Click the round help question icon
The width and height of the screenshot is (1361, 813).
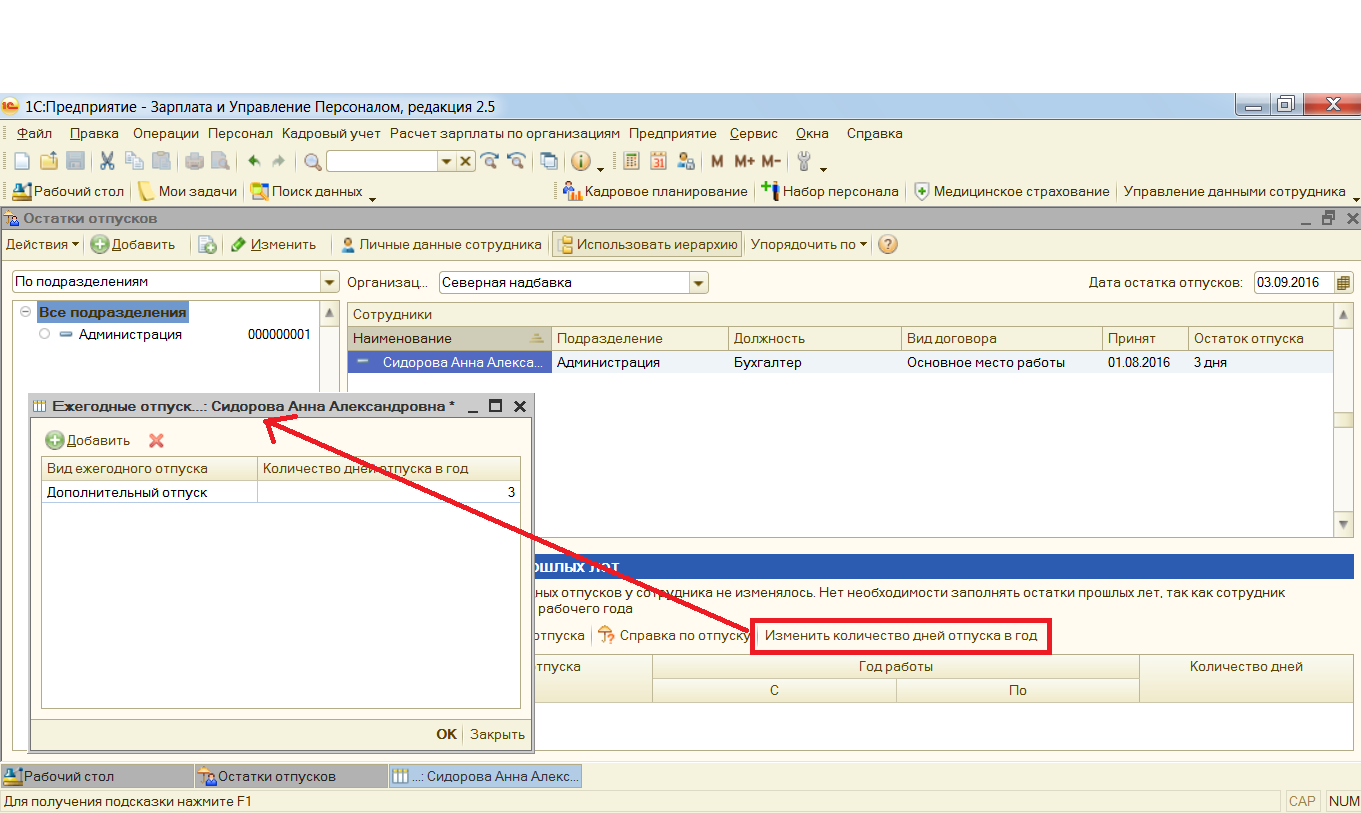coord(887,244)
